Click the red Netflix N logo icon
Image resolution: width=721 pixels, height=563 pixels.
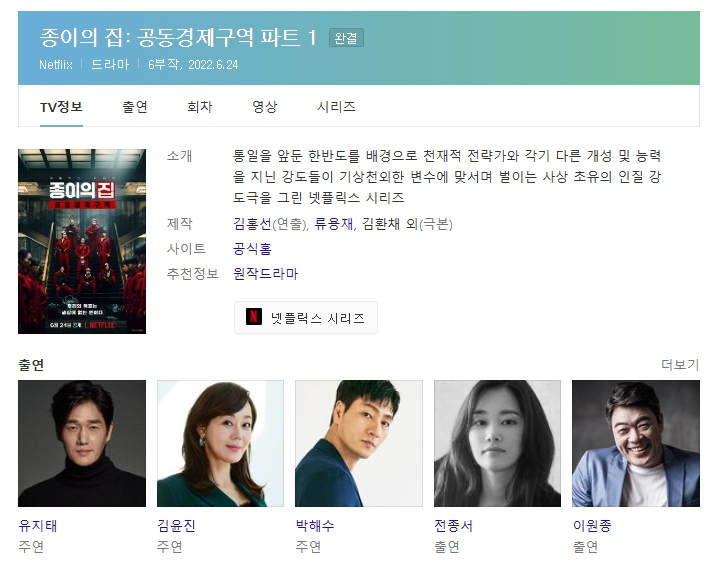pos(254,317)
